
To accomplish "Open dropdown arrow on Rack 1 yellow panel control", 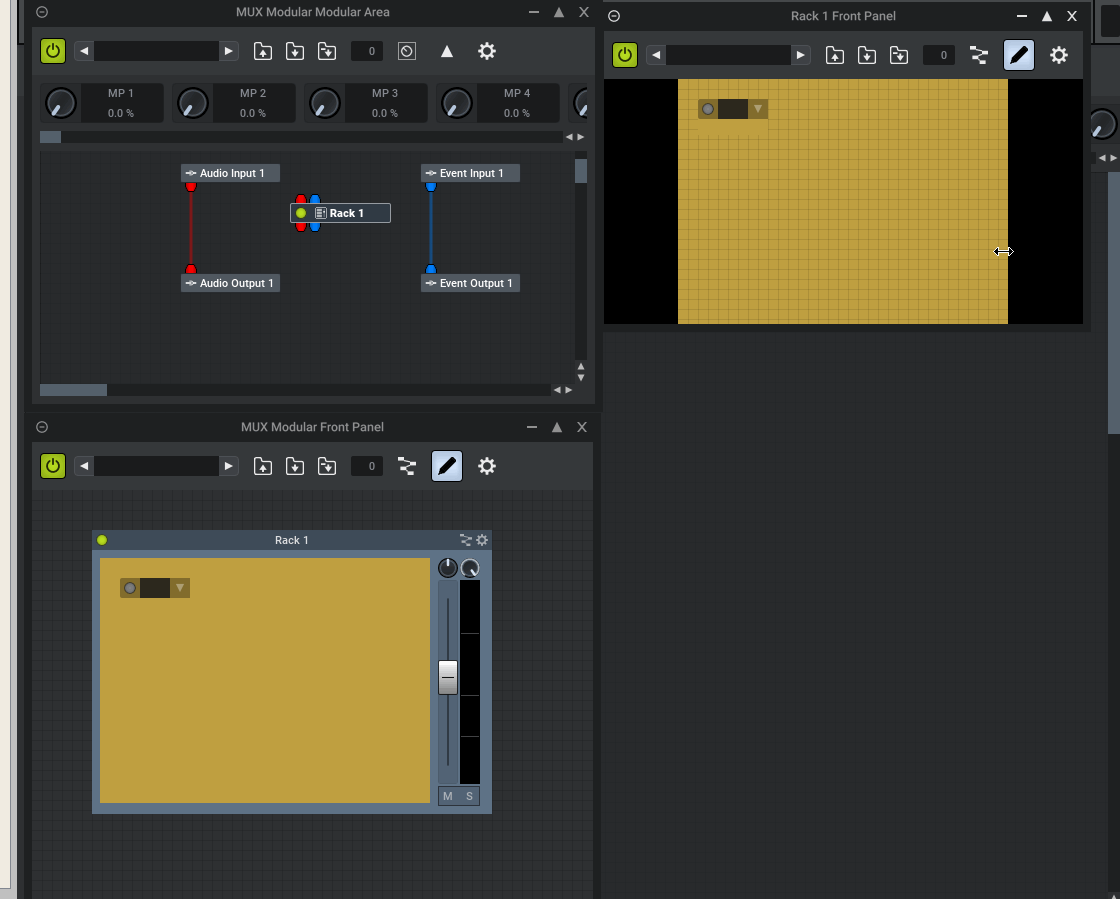I will pos(180,588).
